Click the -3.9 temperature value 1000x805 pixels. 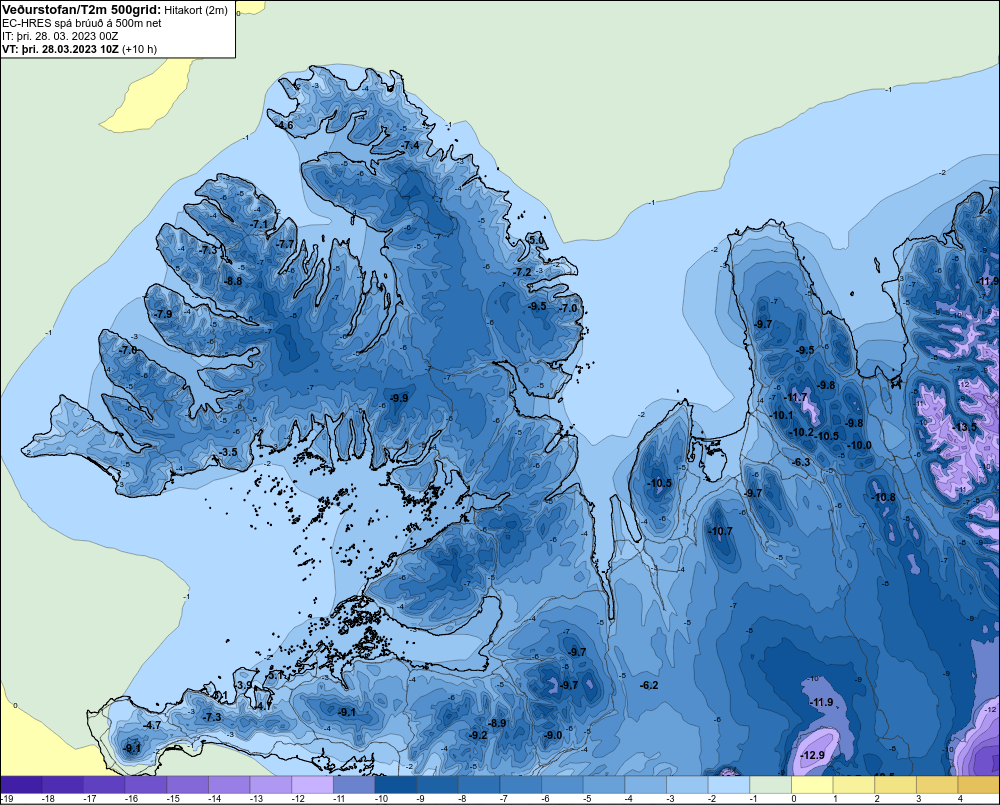(x=245, y=685)
